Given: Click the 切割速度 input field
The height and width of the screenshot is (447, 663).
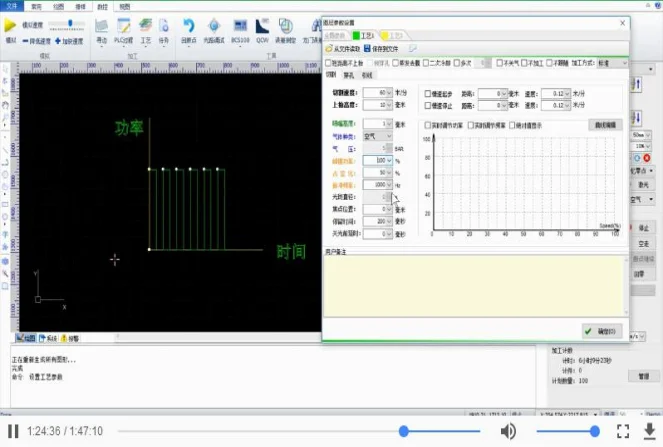Looking at the screenshot, I should pos(375,93).
